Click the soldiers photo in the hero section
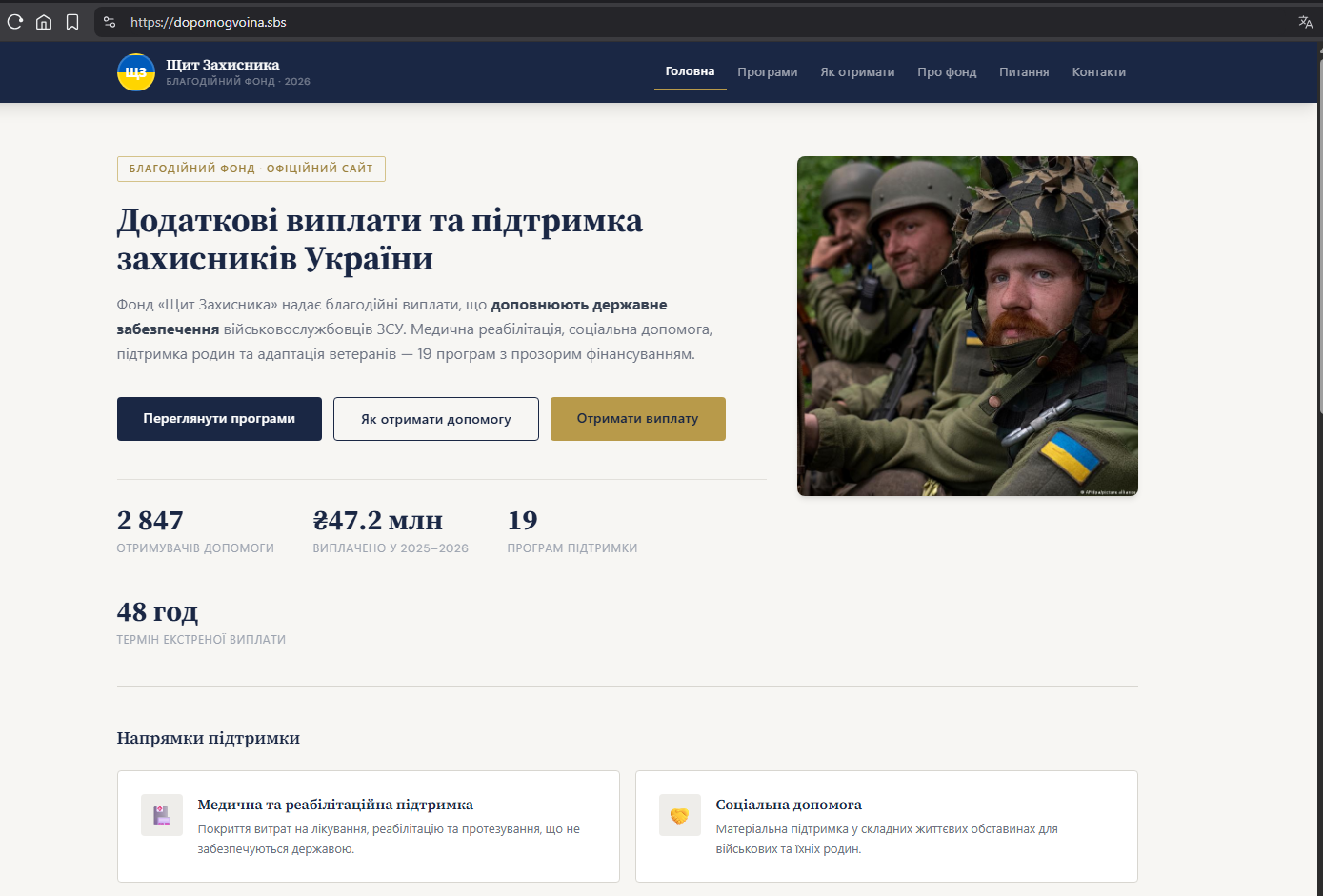Viewport: 1323px width, 896px height. (967, 326)
